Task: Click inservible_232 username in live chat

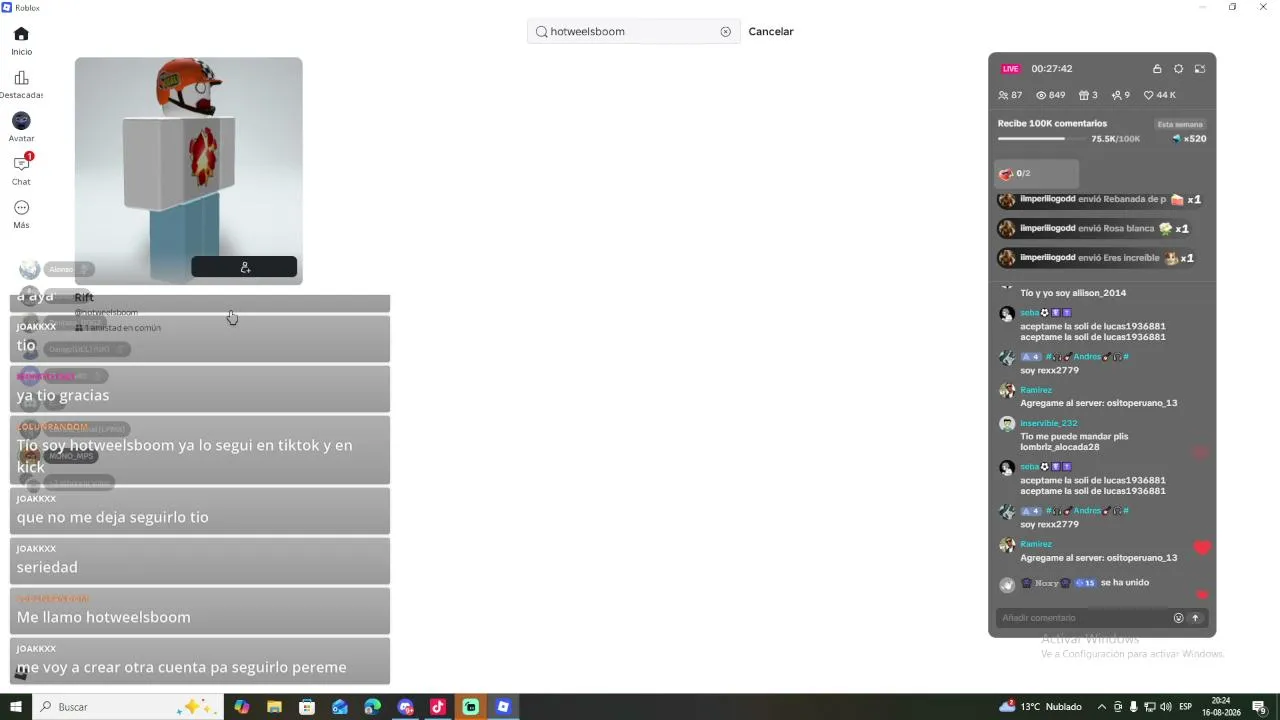Action: (1048, 424)
